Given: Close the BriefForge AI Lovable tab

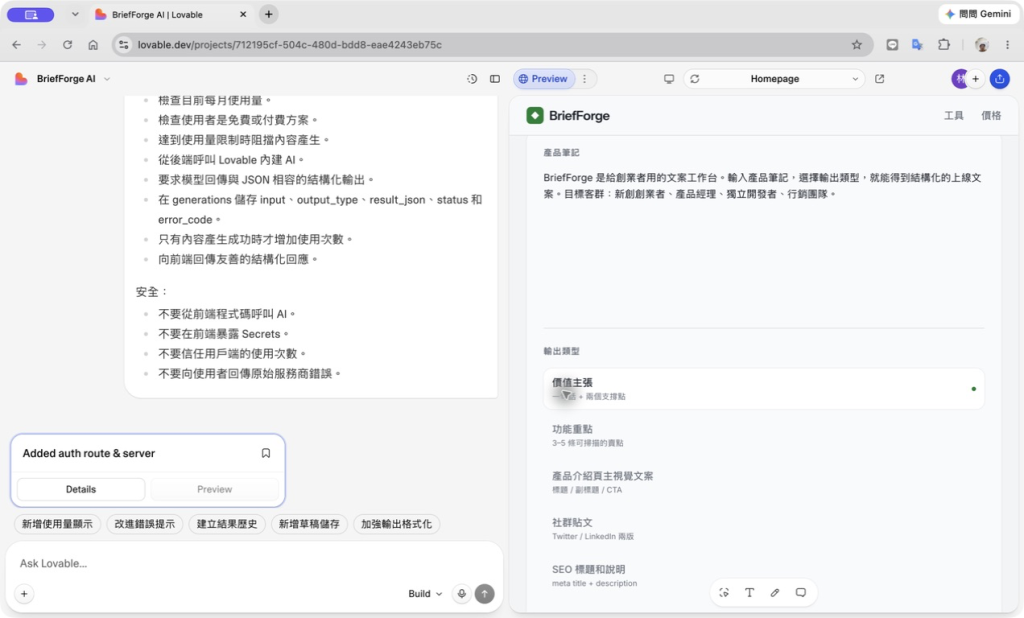Looking at the screenshot, I should point(243,14).
